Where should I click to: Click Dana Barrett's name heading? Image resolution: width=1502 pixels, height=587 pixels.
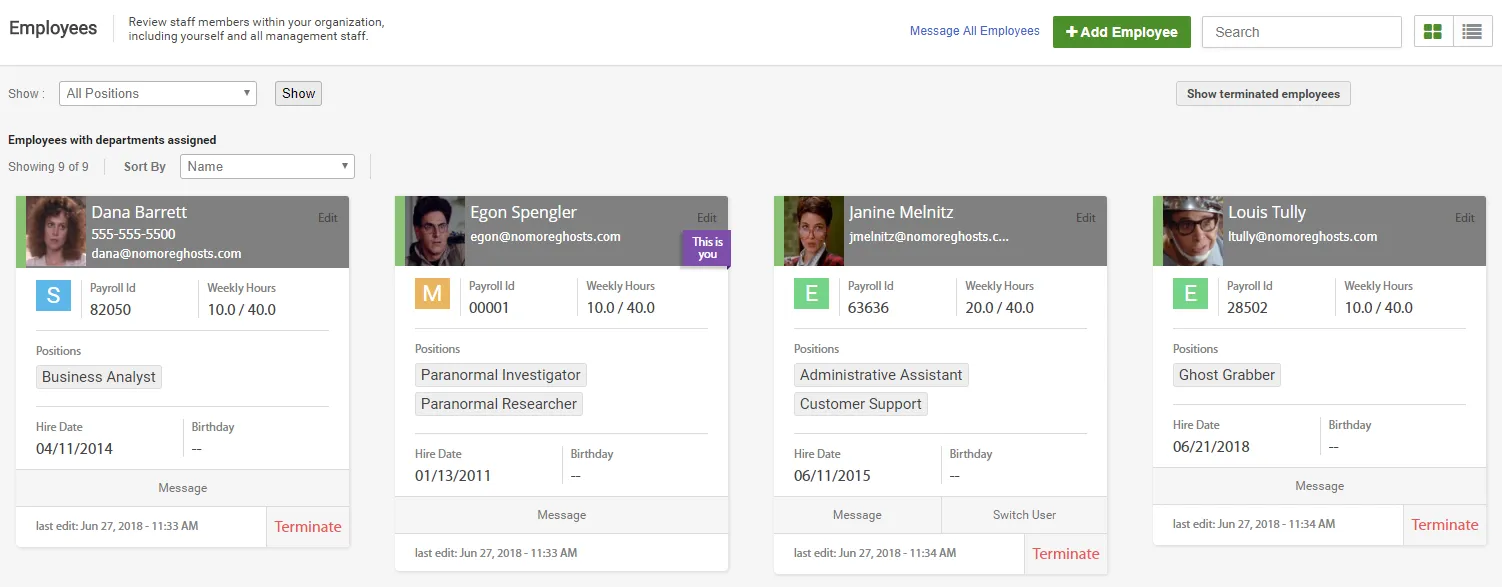tap(139, 212)
